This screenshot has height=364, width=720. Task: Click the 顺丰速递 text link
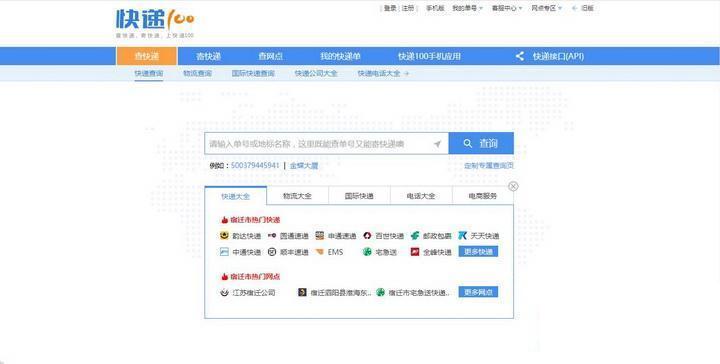(x=294, y=252)
